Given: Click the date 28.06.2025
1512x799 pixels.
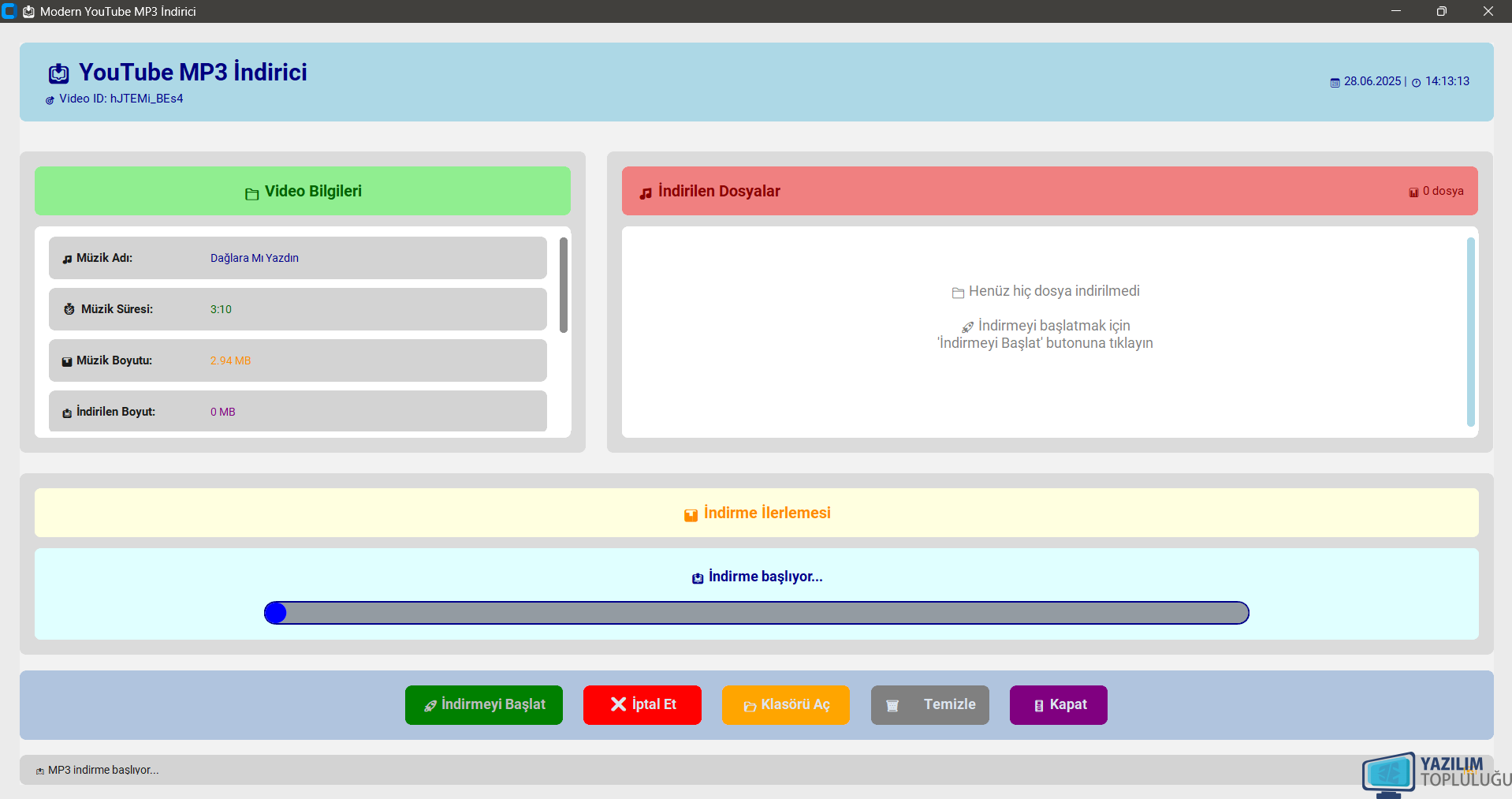Looking at the screenshot, I should point(1372,81).
